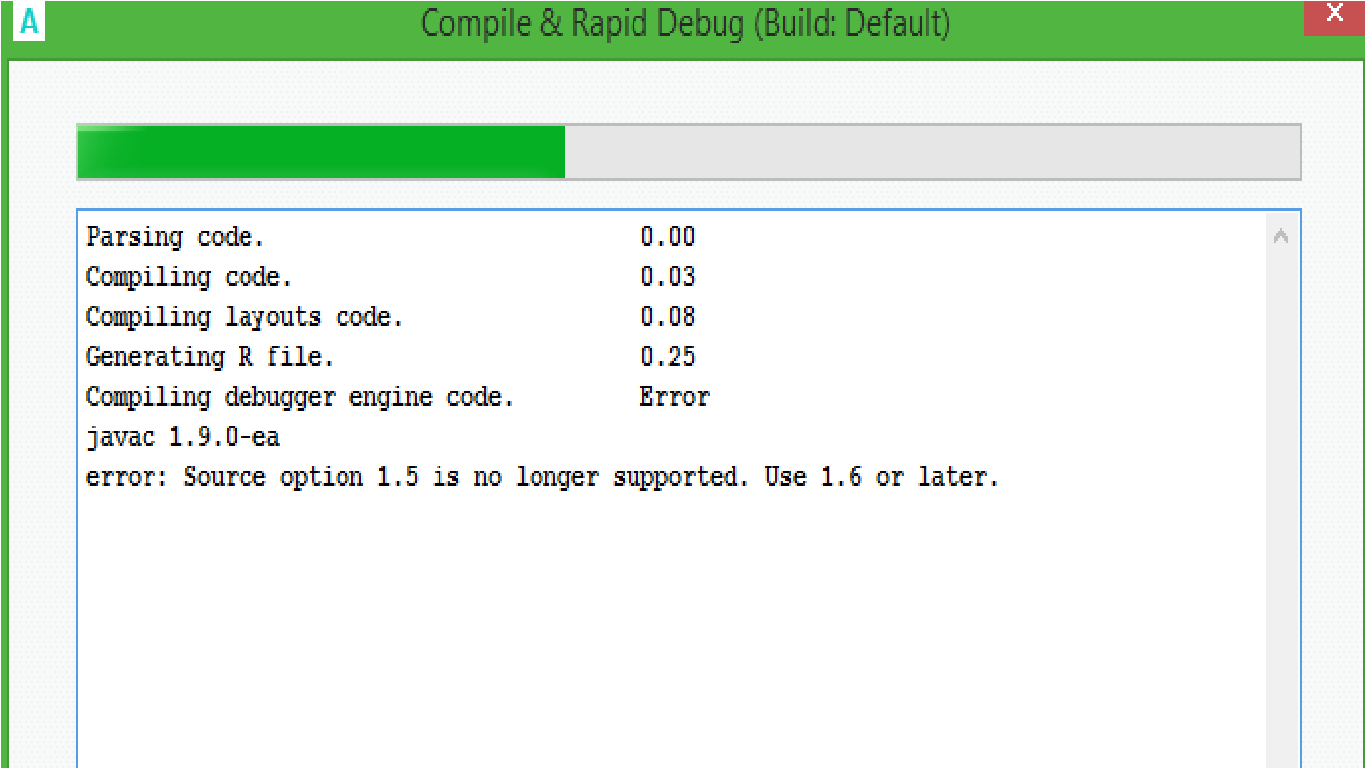Click the 0.08 timing value for layouts
Viewport: 1366px width, 768px height.
point(667,317)
